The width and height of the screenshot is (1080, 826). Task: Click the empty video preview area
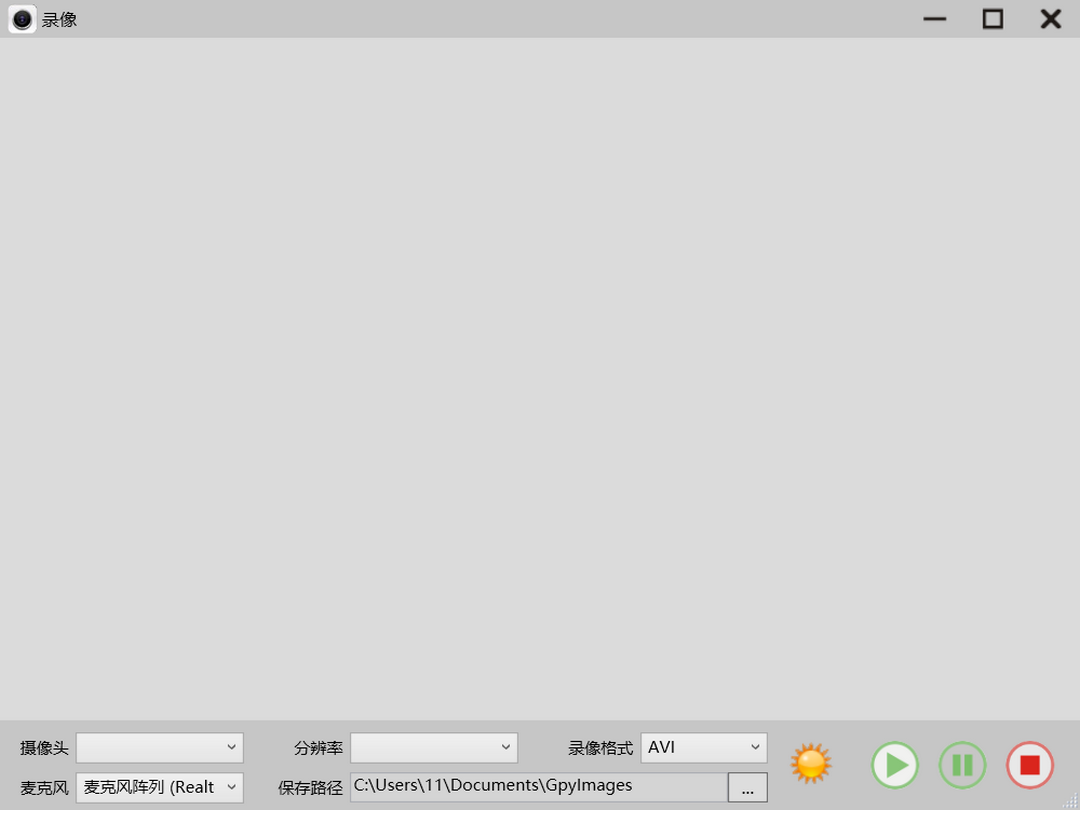coord(540,380)
